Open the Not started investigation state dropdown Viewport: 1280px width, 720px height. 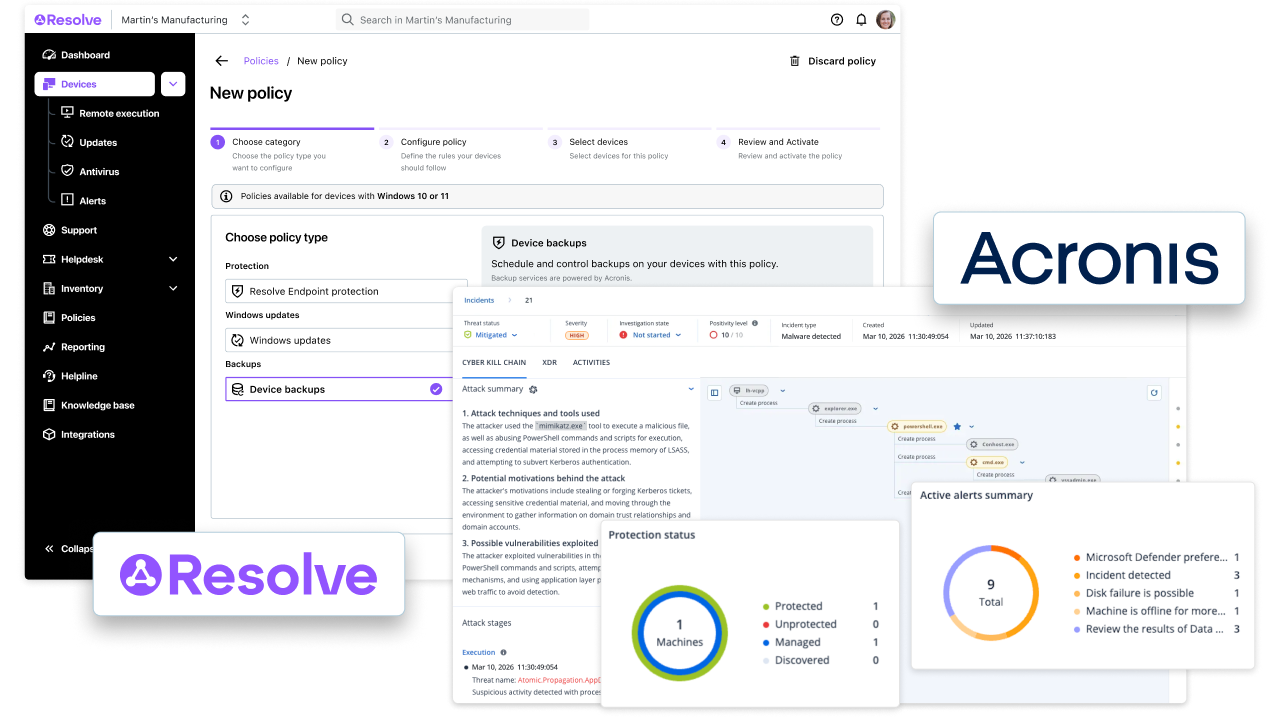[x=650, y=335]
